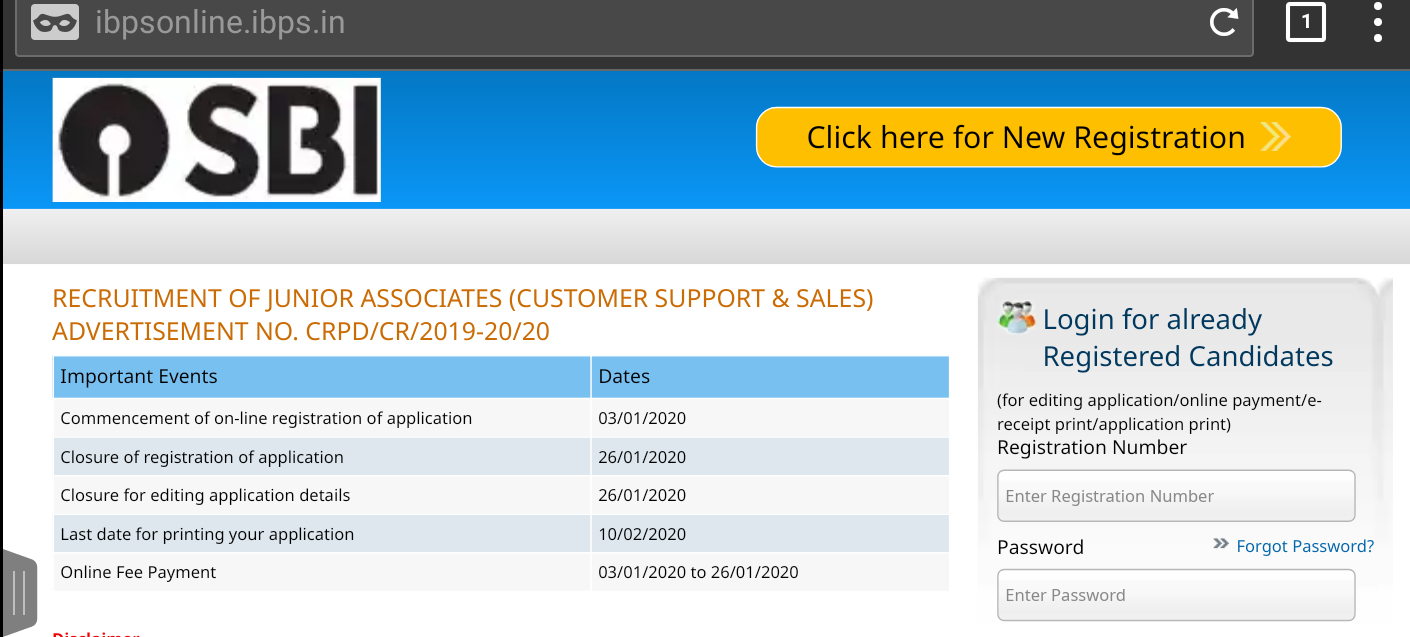Reload the page with the refresh icon
The height and width of the screenshot is (637, 1410).
coord(1224,22)
